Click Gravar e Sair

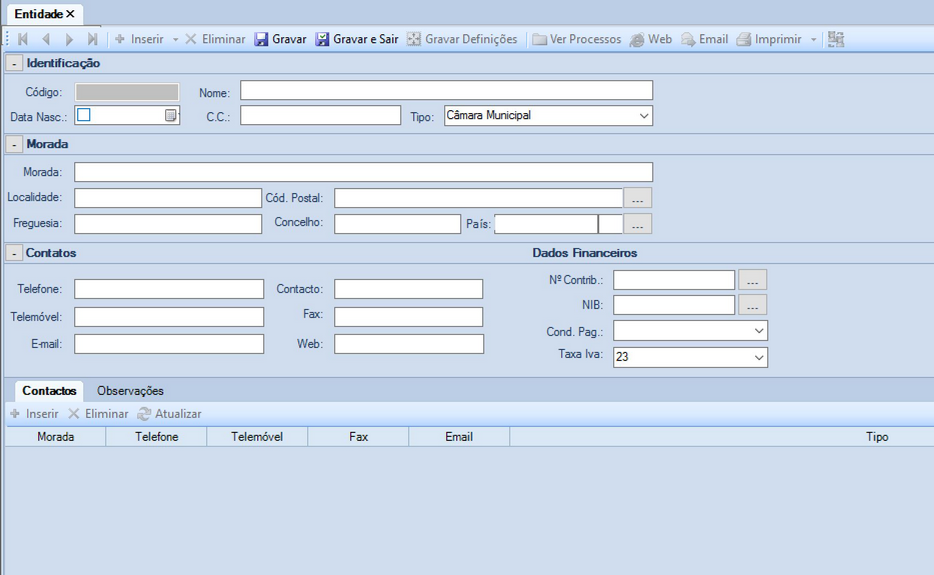[x=357, y=39]
